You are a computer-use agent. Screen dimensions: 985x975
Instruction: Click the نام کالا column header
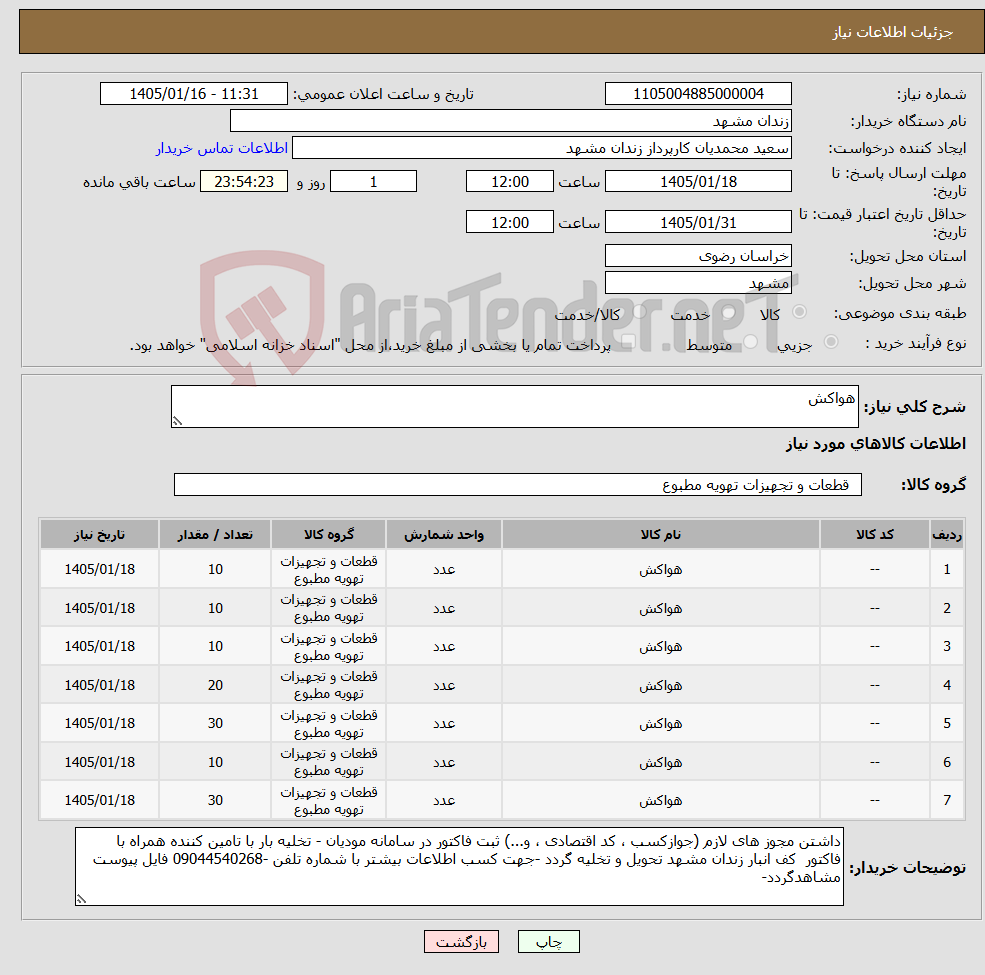click(660, 535)
